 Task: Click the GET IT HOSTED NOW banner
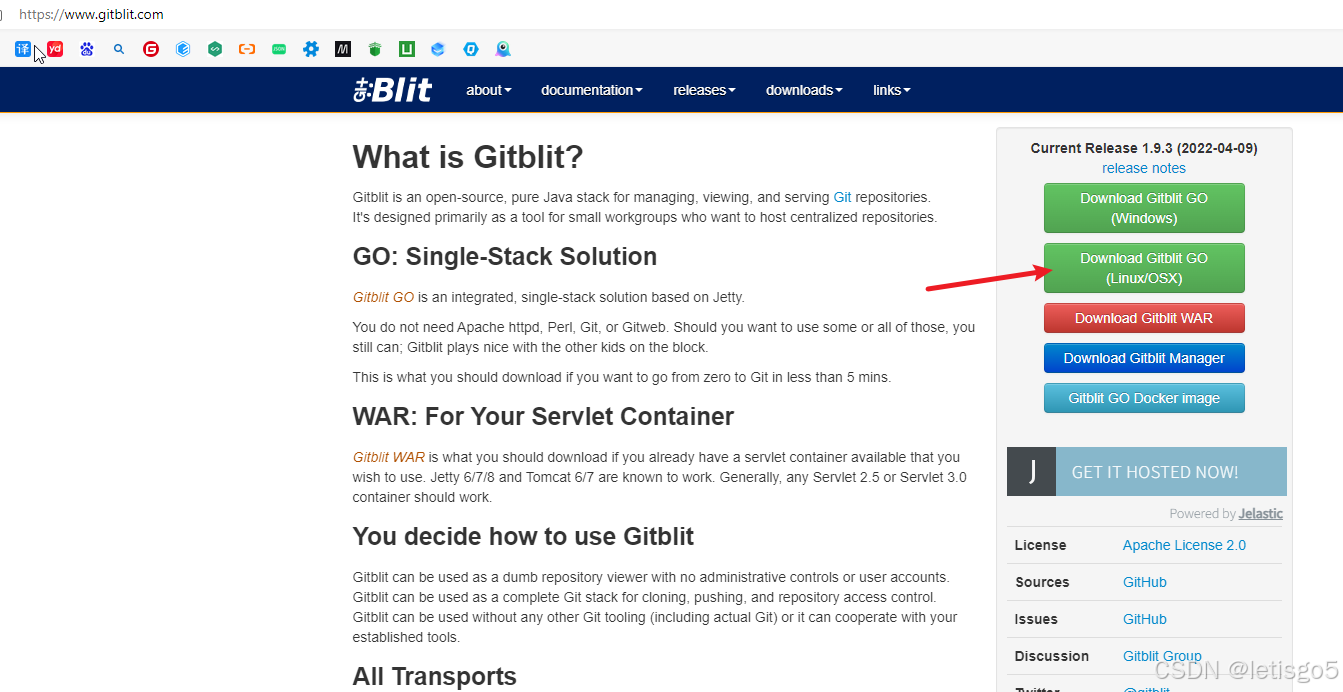[x=1147, y=472]
